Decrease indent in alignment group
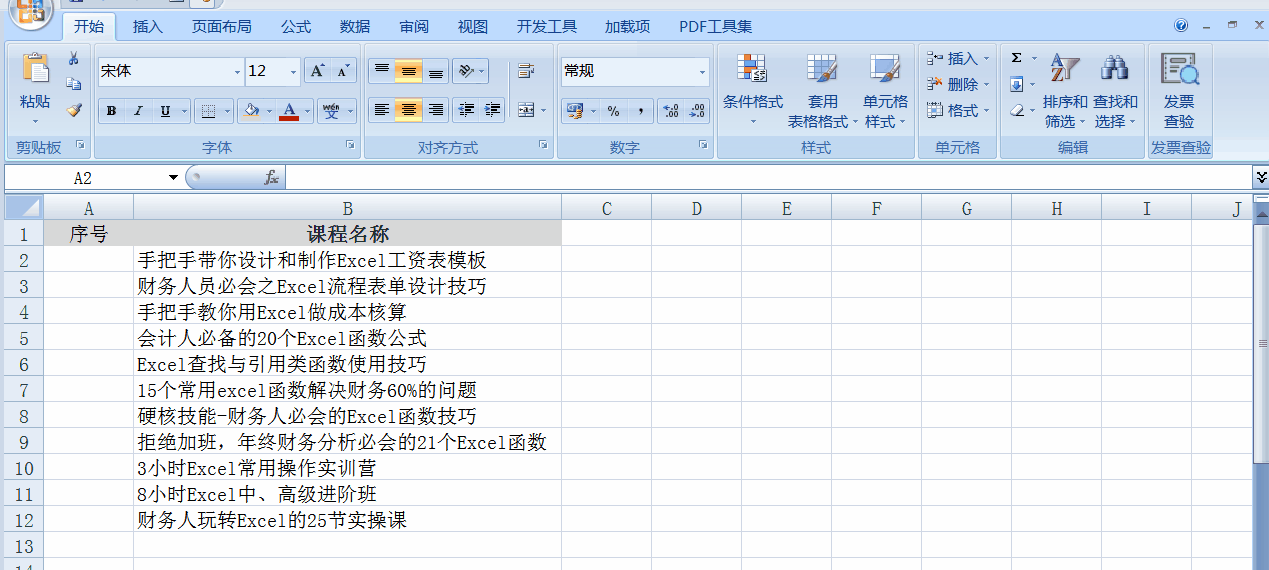1269x570 pixels. [465, 110]
